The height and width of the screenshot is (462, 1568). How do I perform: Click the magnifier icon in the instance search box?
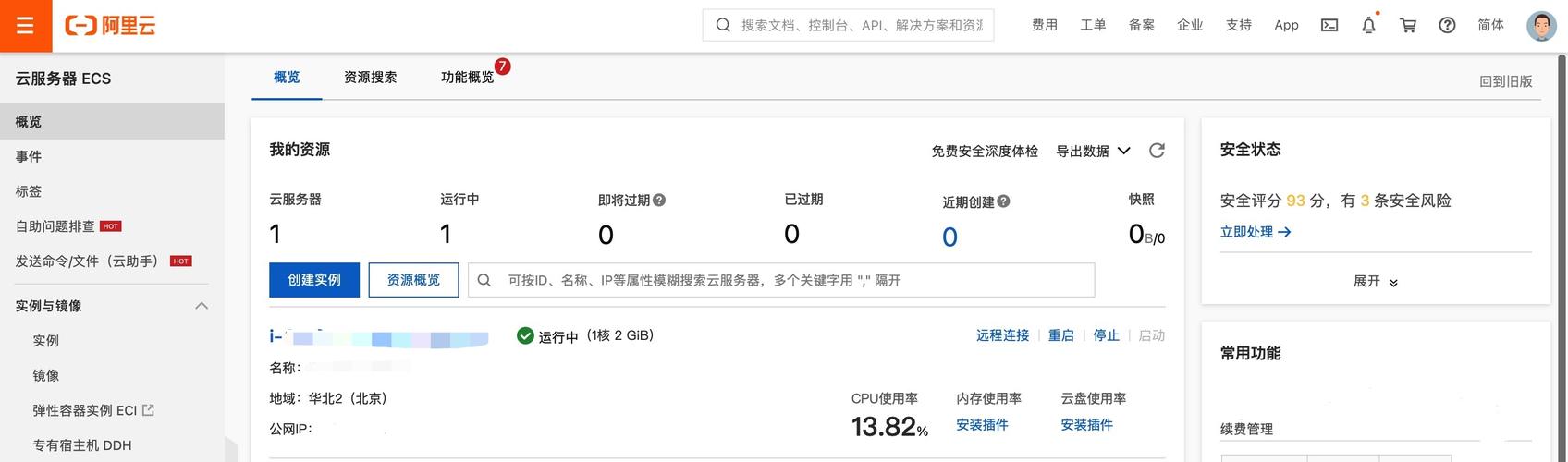(x=484, y=280)
